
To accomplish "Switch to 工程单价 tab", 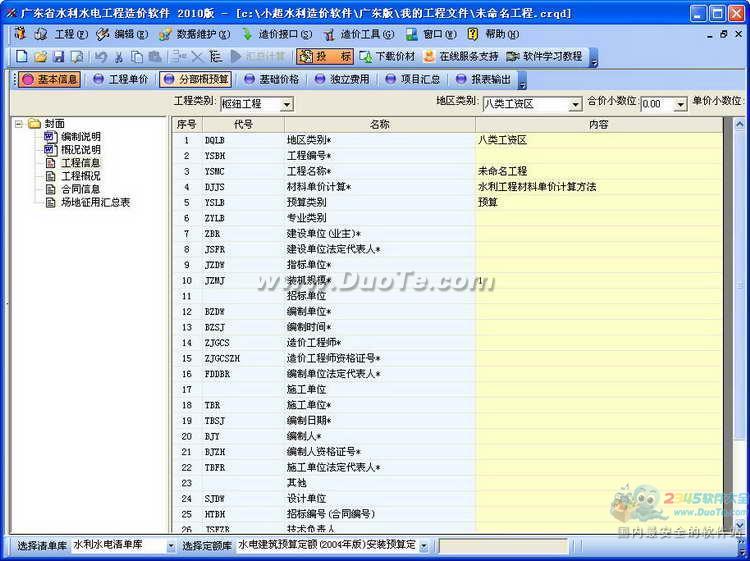I will tap(121, 79).
